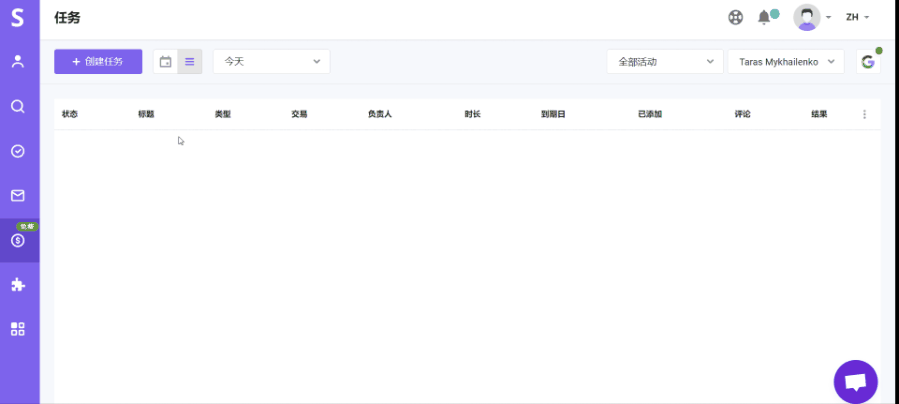Screen dimensions: 899x404
Task: Sort by the 到期日 column header
Action: click(553, 115)
